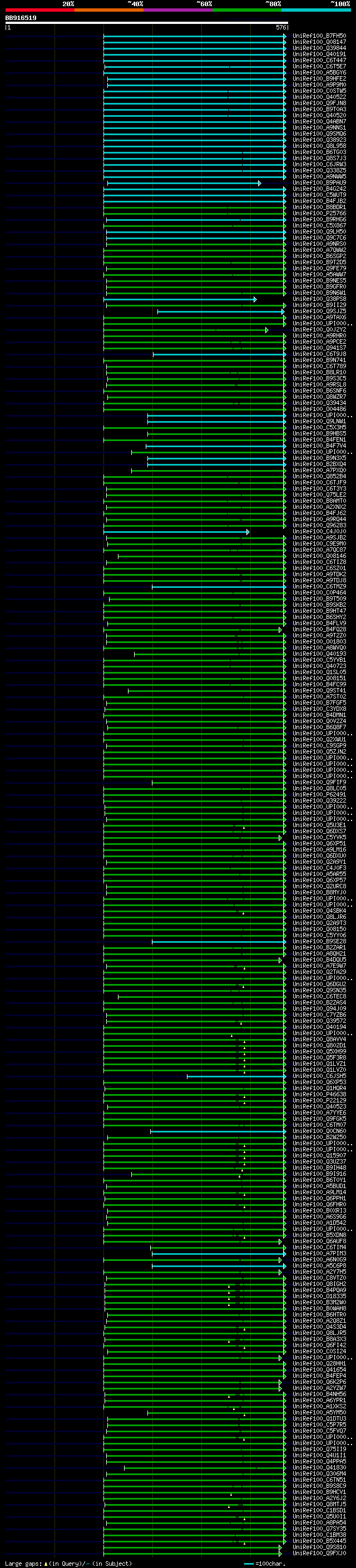Open hit UniRef100_Q08147
The image size is (356, 1568).
[319, 42]
